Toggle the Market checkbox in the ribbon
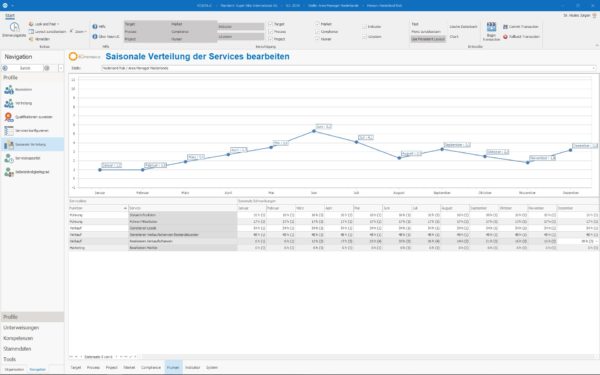The height and width of the screenshot is (375, 600). tap(317, 24)
